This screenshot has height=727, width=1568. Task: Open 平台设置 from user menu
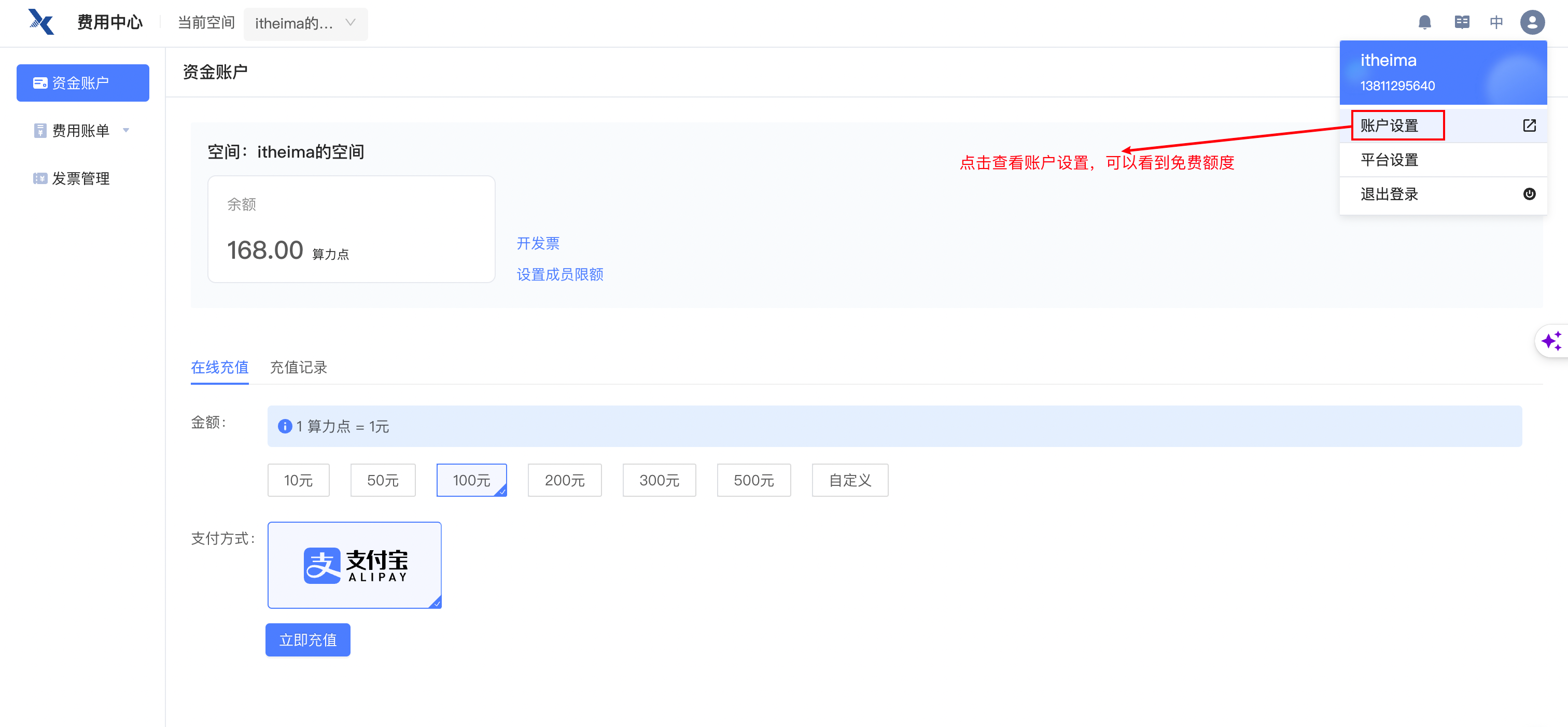pos(1390,160)
